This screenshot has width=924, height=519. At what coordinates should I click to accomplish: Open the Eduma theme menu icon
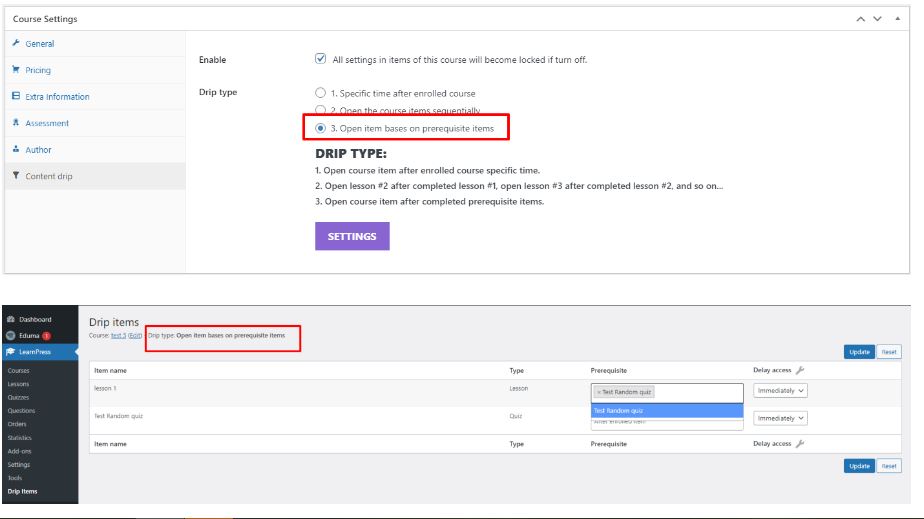tap(11, 336)
